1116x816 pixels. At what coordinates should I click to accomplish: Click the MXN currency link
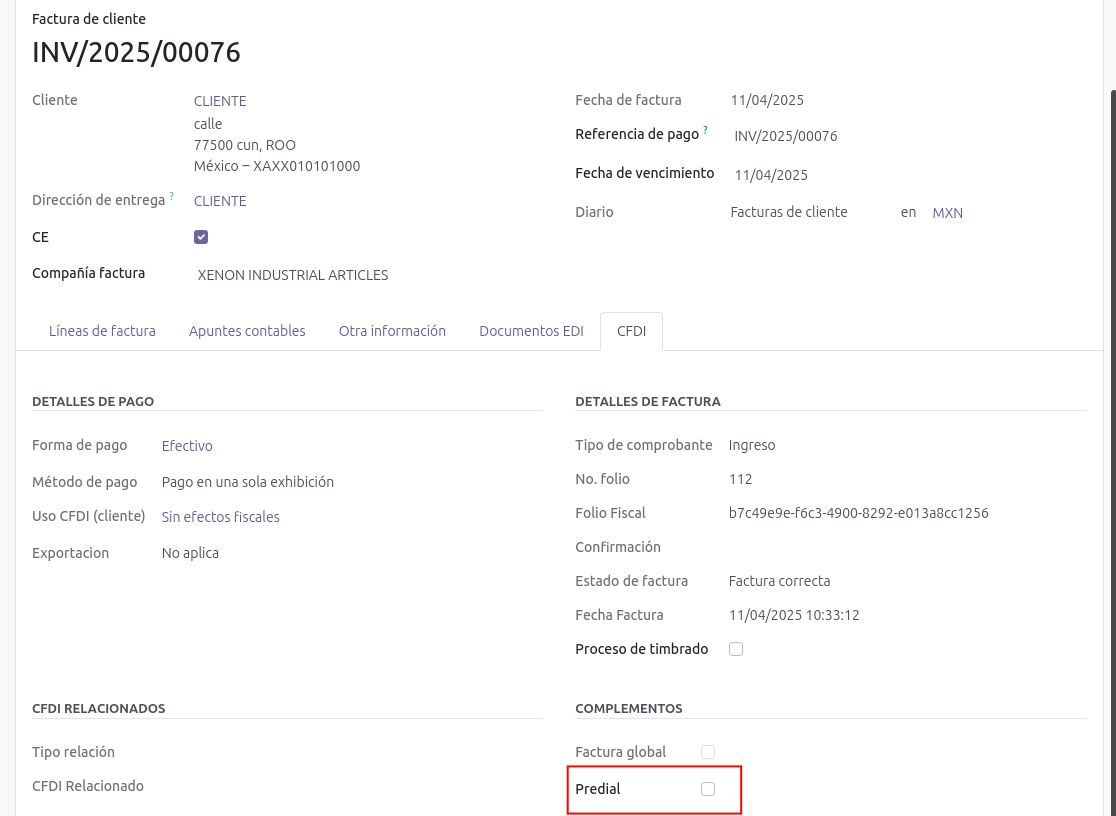tap(947, 213)
